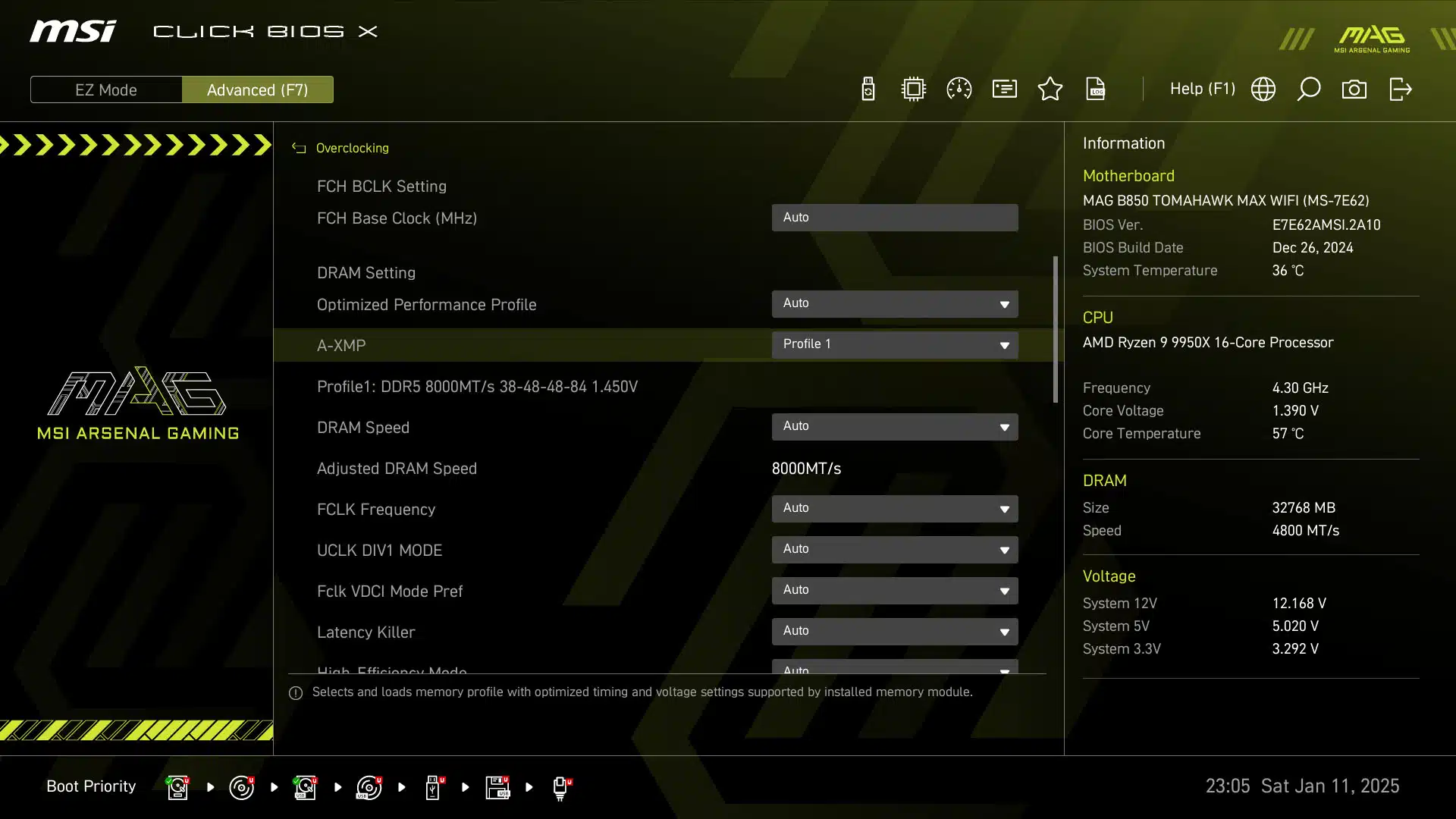The image size is (1456, 819).
Task: Open the FCLK Frequency dropdown
Action: [x=895, y=508]
